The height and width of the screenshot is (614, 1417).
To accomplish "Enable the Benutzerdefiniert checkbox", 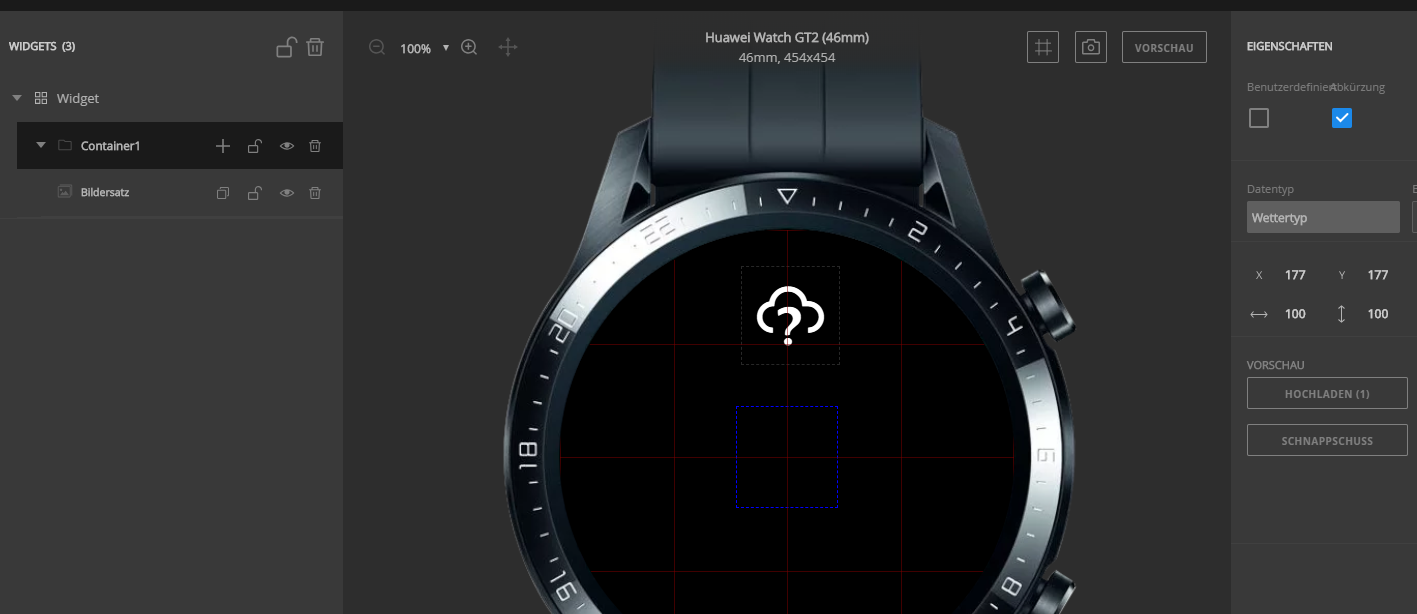I will click(x=1259, y=118).
